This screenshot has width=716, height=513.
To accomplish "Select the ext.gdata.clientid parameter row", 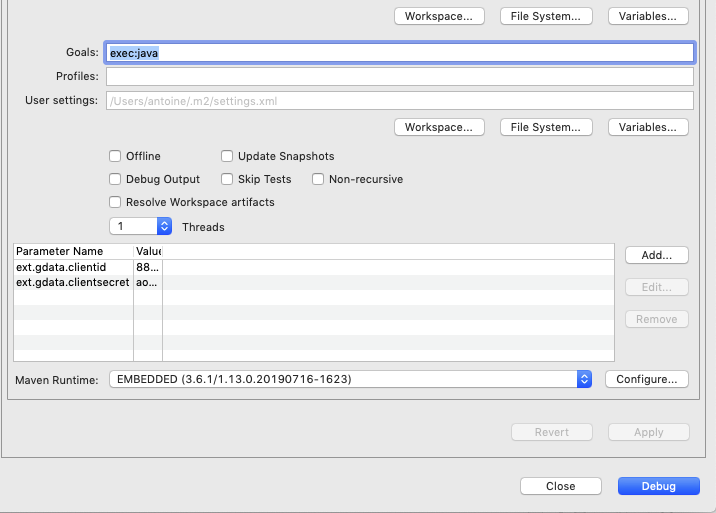I will (74, 267).
